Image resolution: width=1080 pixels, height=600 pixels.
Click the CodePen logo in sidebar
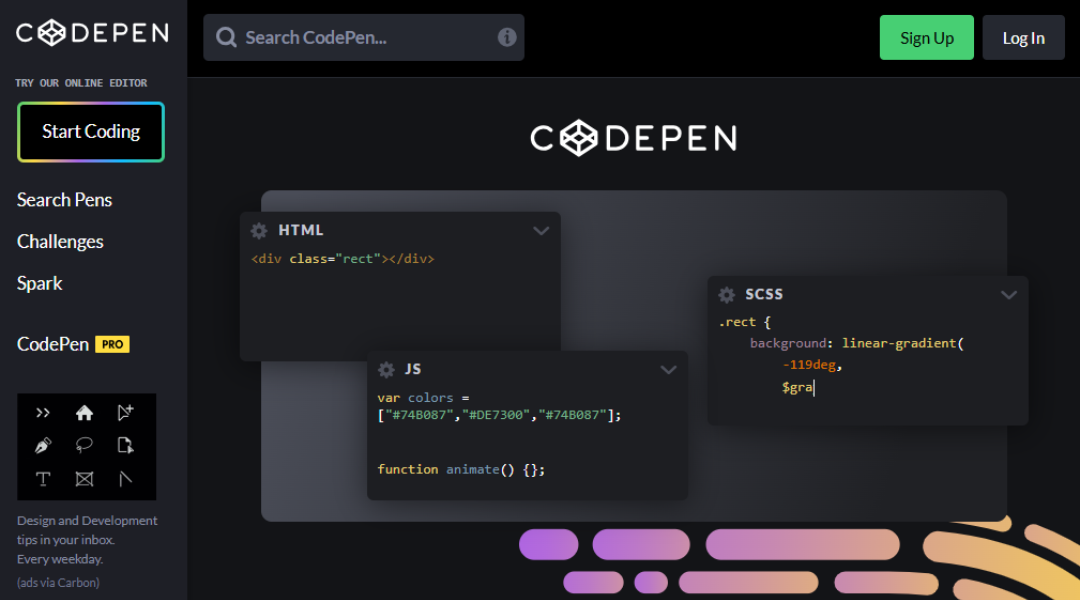click(x=92, y=32)
